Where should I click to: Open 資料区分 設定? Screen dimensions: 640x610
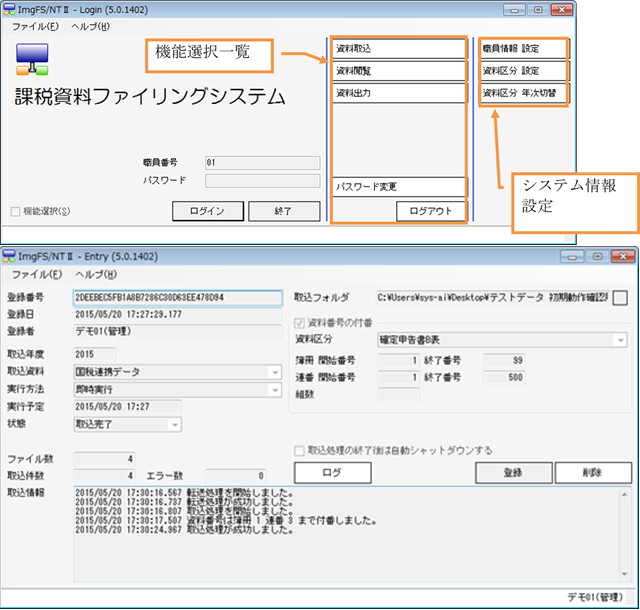[x=524, y=71]
